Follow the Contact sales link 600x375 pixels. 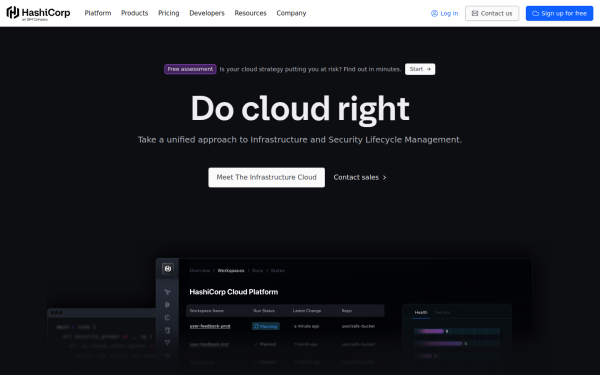(360, 177)
